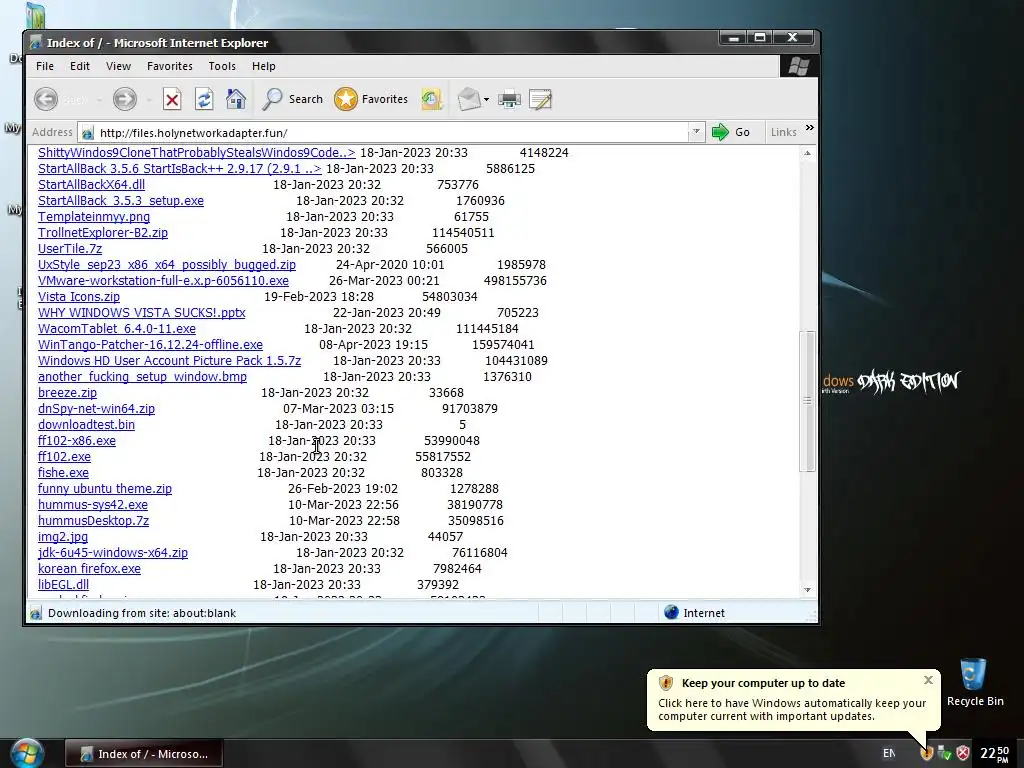Click the Back navigation arrow button
1024x768 pixels.
click(46, 99)
